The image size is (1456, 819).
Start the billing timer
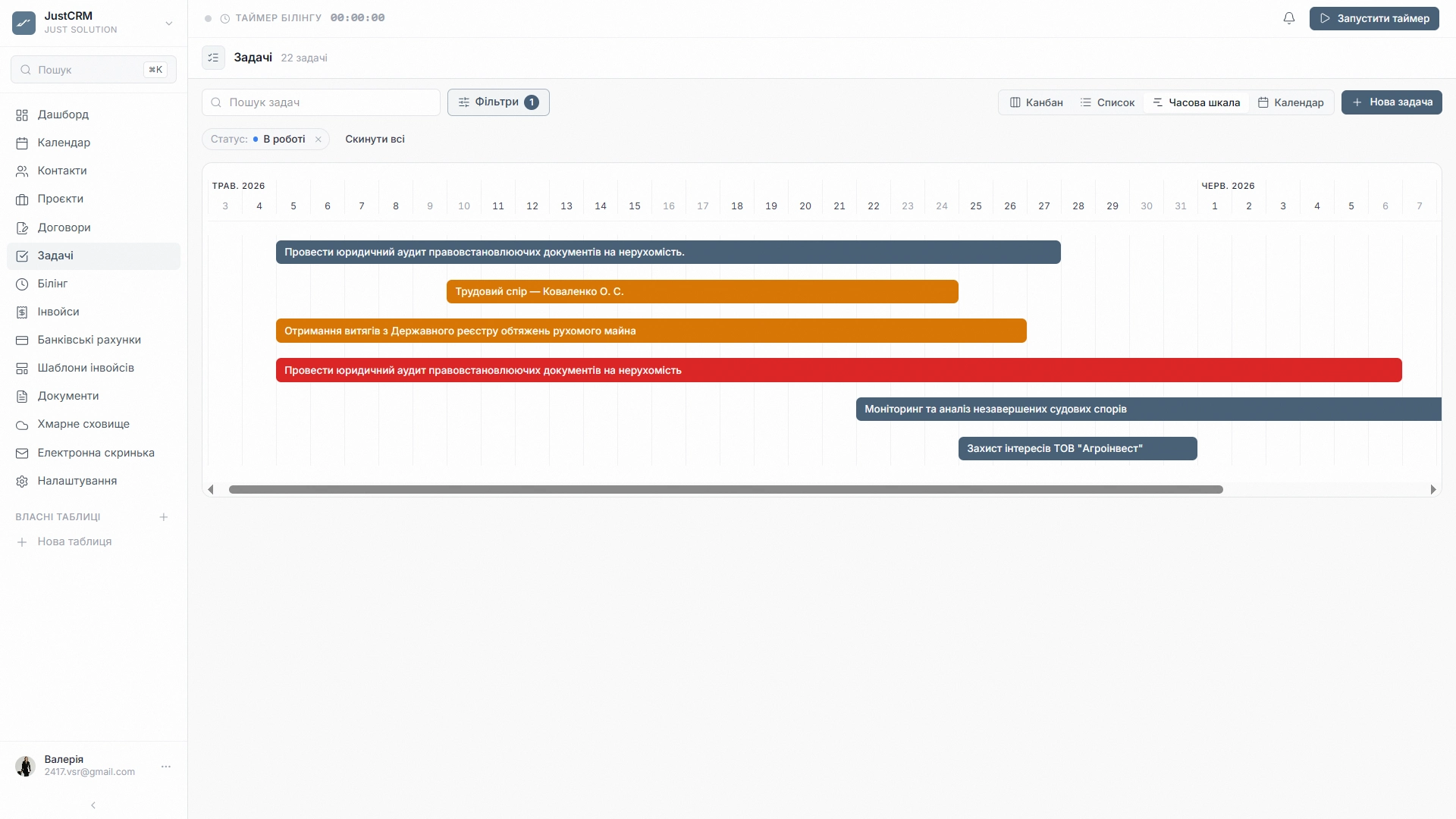tap(1374, 18)
